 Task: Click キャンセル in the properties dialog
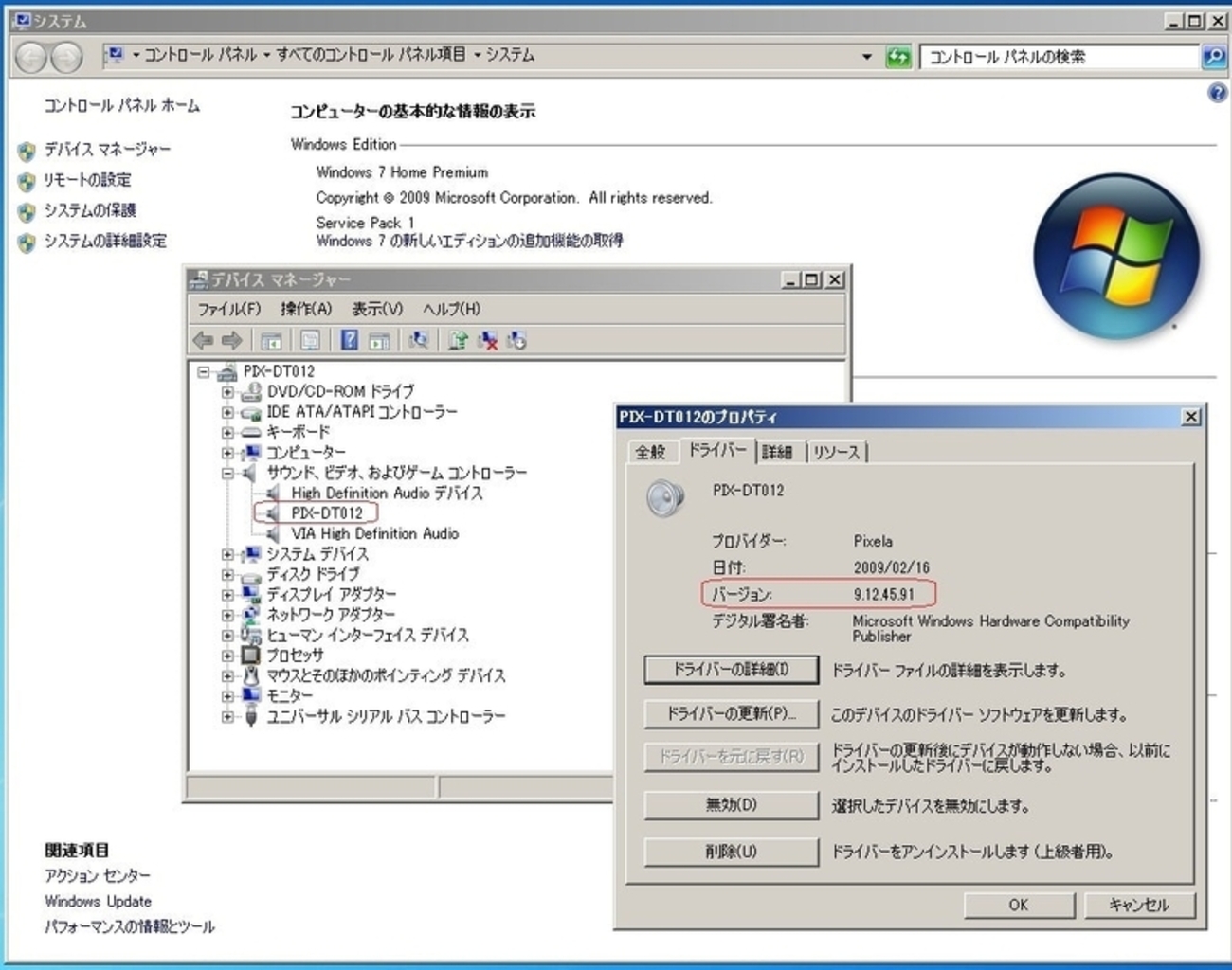(x=1139, y=905)
